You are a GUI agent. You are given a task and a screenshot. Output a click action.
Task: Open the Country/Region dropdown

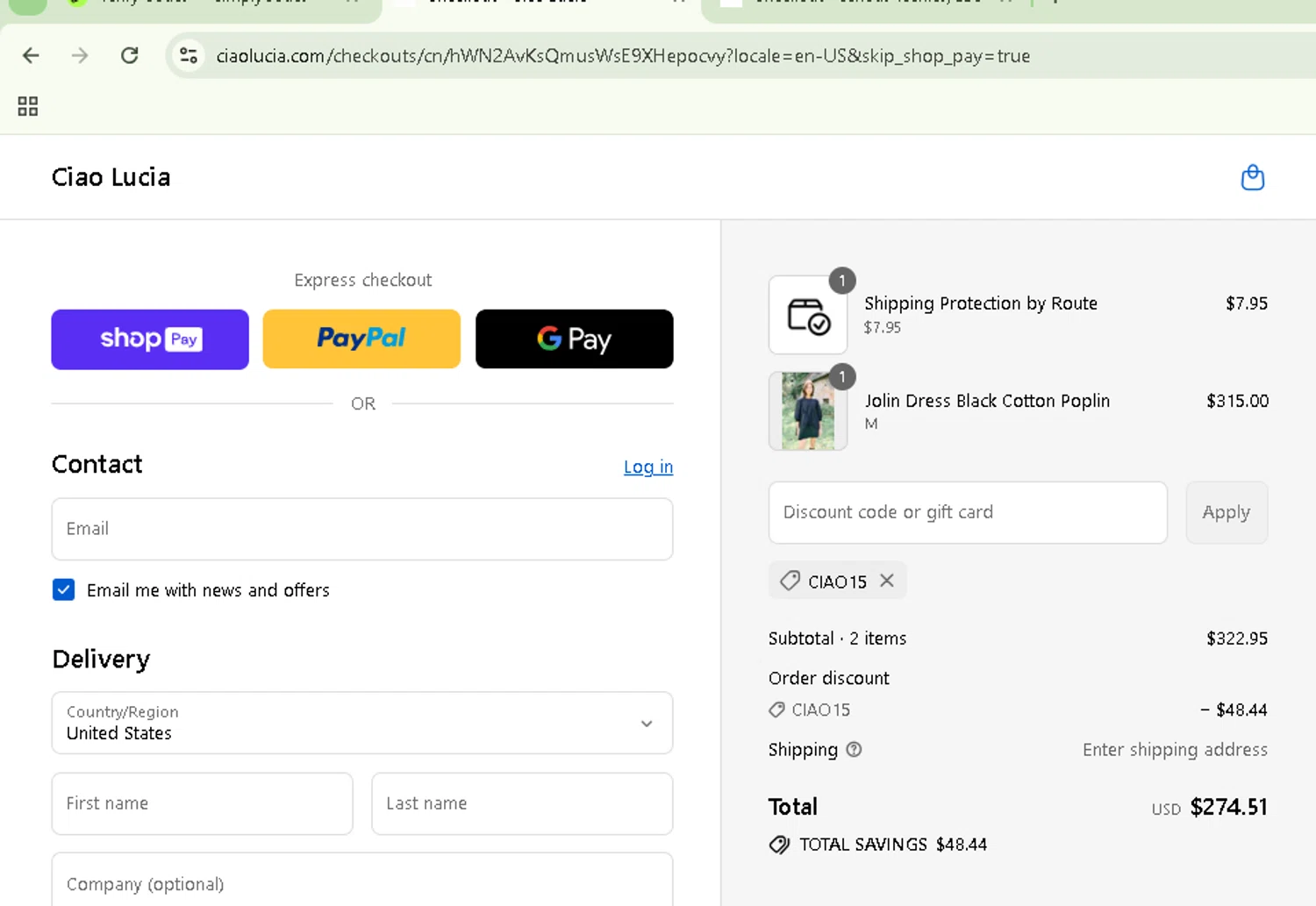pos(362,723)
